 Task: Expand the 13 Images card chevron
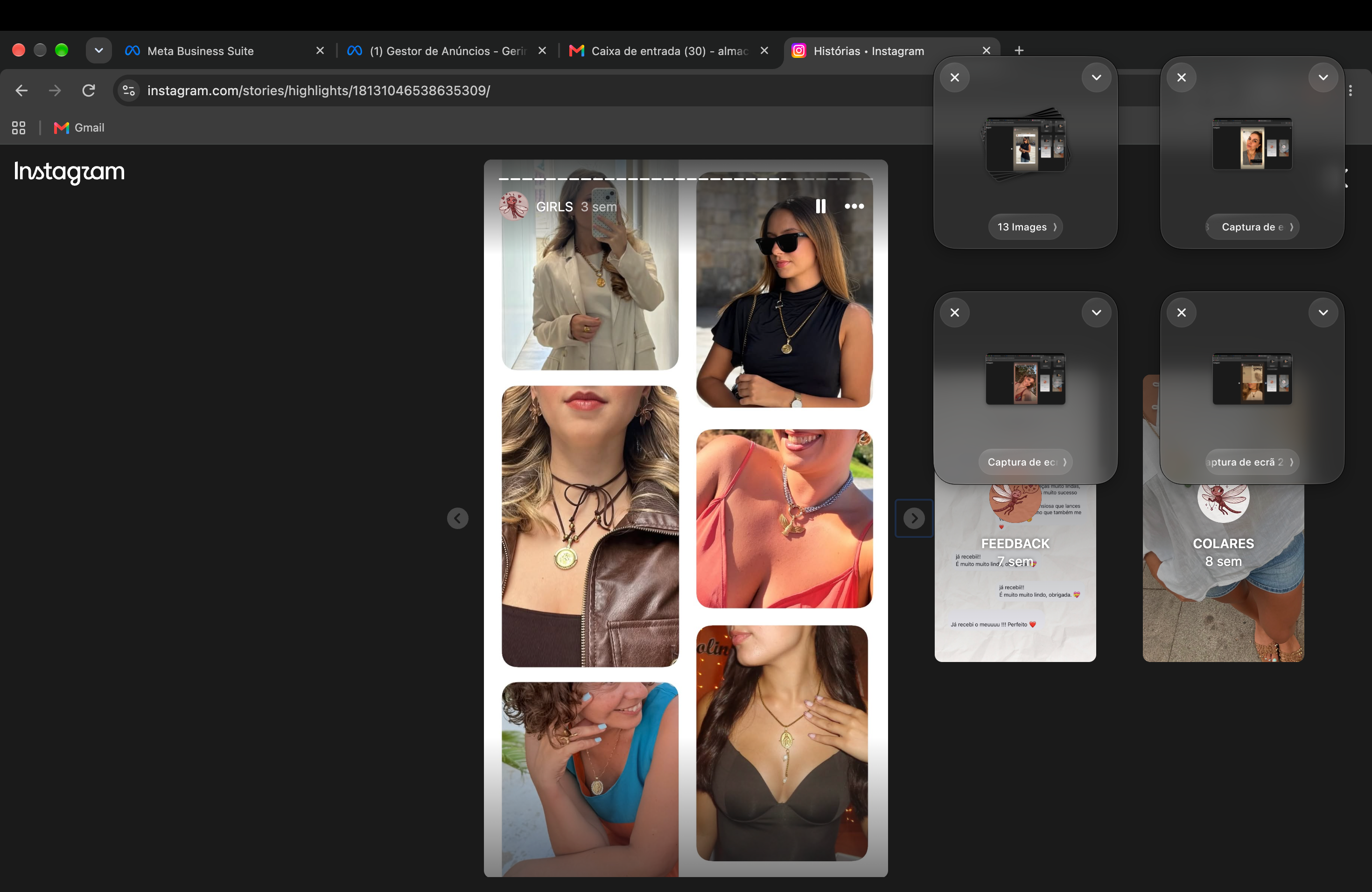pos(1096,77)
